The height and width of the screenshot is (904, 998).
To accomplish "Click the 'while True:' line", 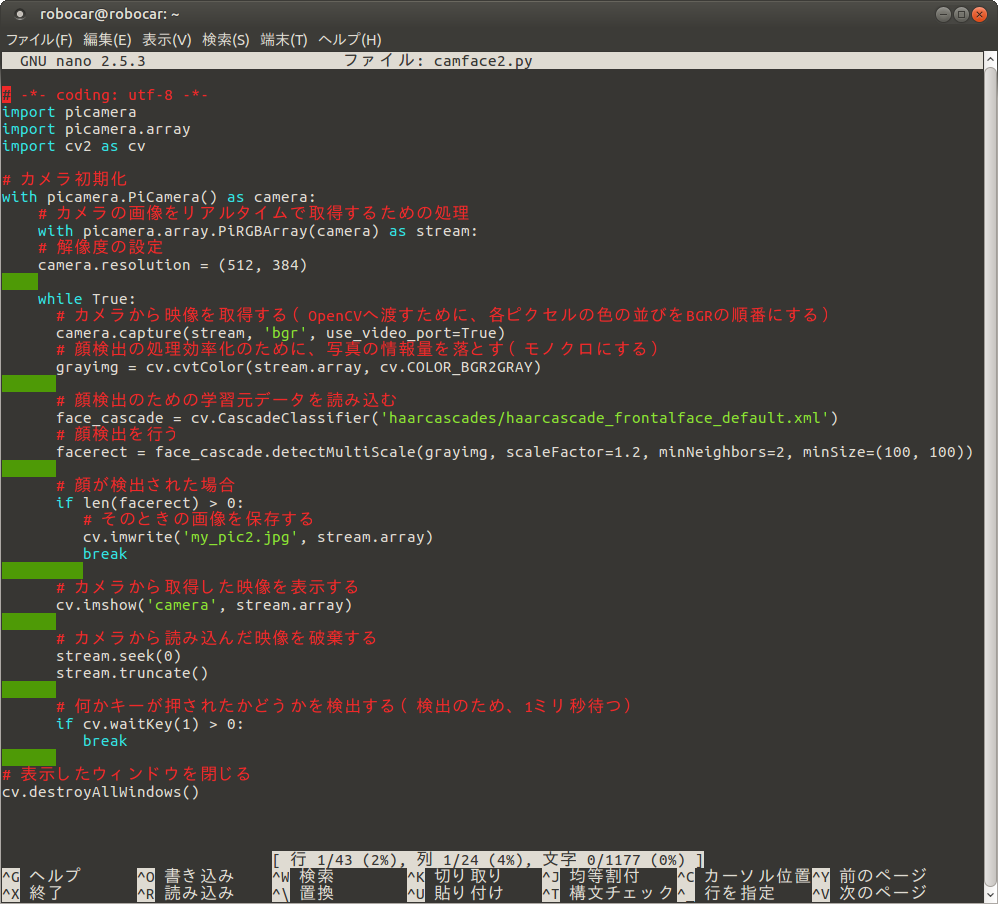I will pyautogui.click(x=87, y=299).
